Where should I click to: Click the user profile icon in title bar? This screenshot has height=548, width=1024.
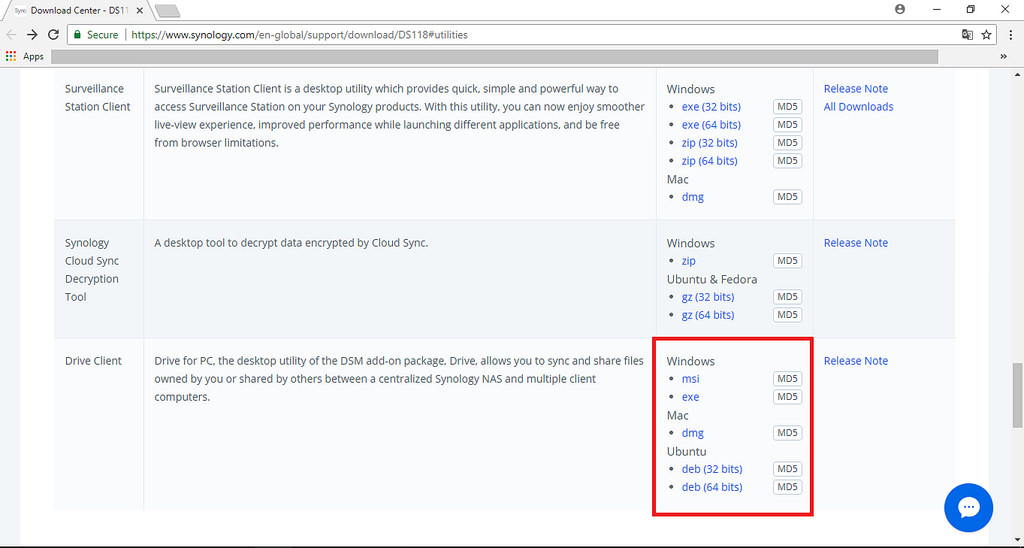(x=900, y=9)
